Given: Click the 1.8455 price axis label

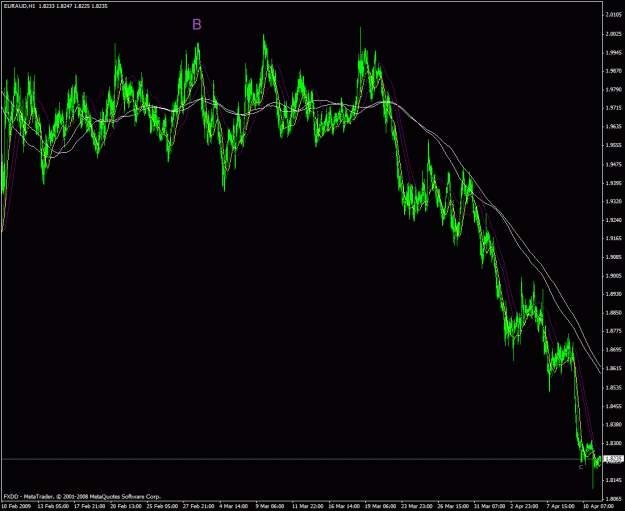Looking at the screenshot, I should [x=613, y=406].
